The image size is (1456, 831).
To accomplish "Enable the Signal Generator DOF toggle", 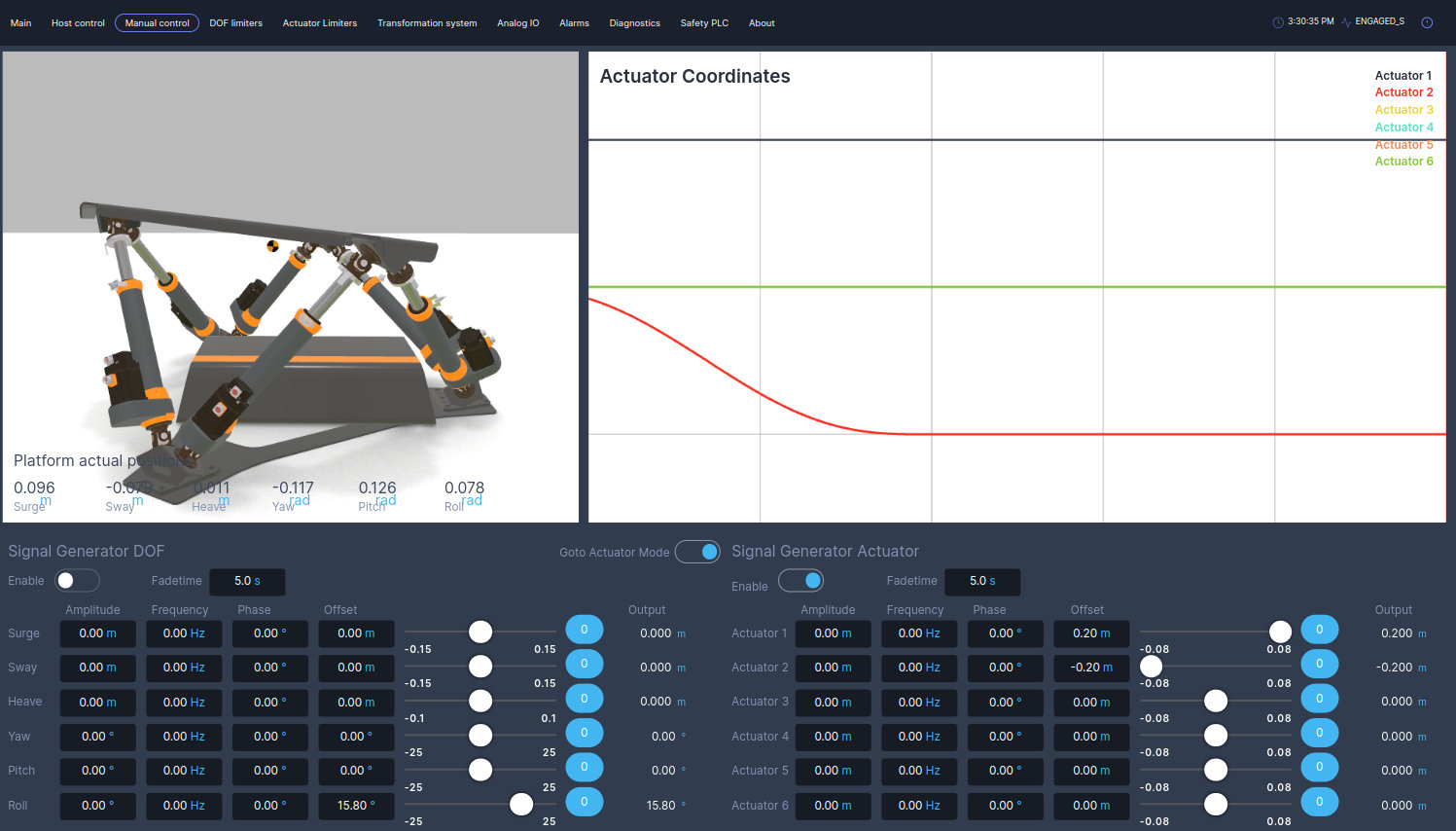I will click(77, 581).
